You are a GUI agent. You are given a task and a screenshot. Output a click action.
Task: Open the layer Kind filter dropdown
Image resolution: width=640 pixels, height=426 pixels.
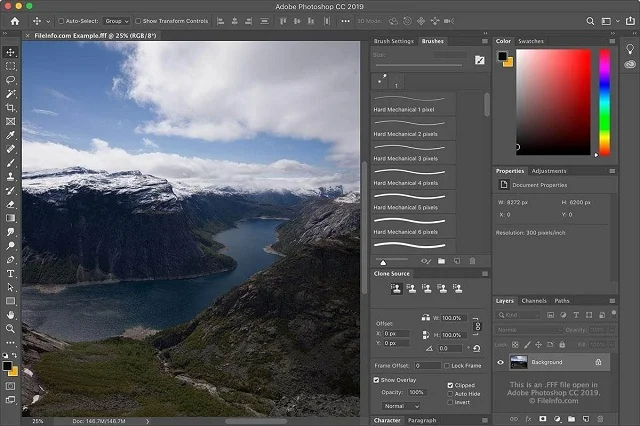click(518, 315)
